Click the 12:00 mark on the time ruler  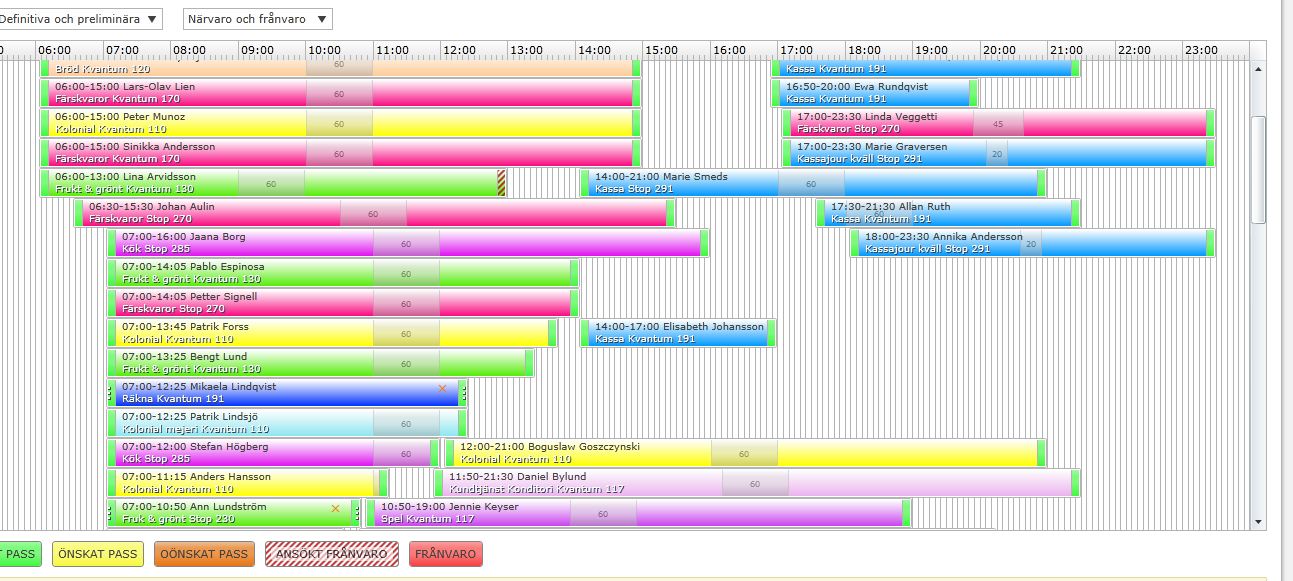[459, 50]
